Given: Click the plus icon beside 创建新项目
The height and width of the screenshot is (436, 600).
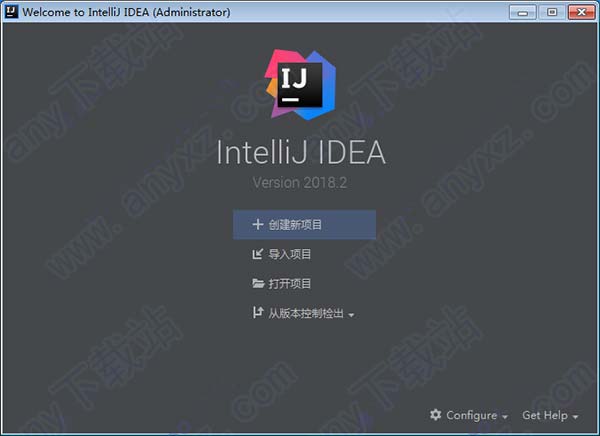Looking at the screenshot, I should pos(258,224).
